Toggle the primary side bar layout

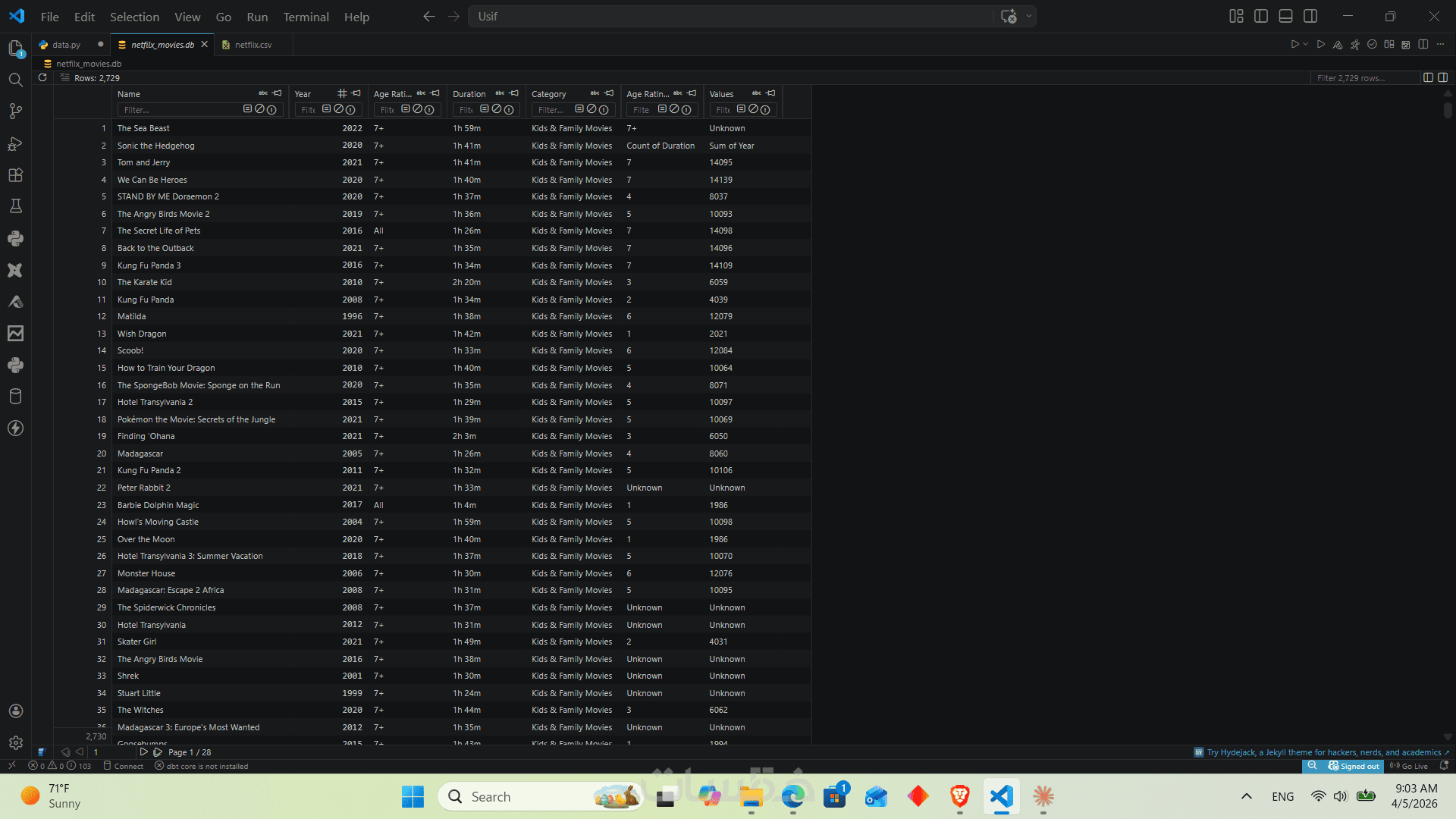coord(1261,16)
